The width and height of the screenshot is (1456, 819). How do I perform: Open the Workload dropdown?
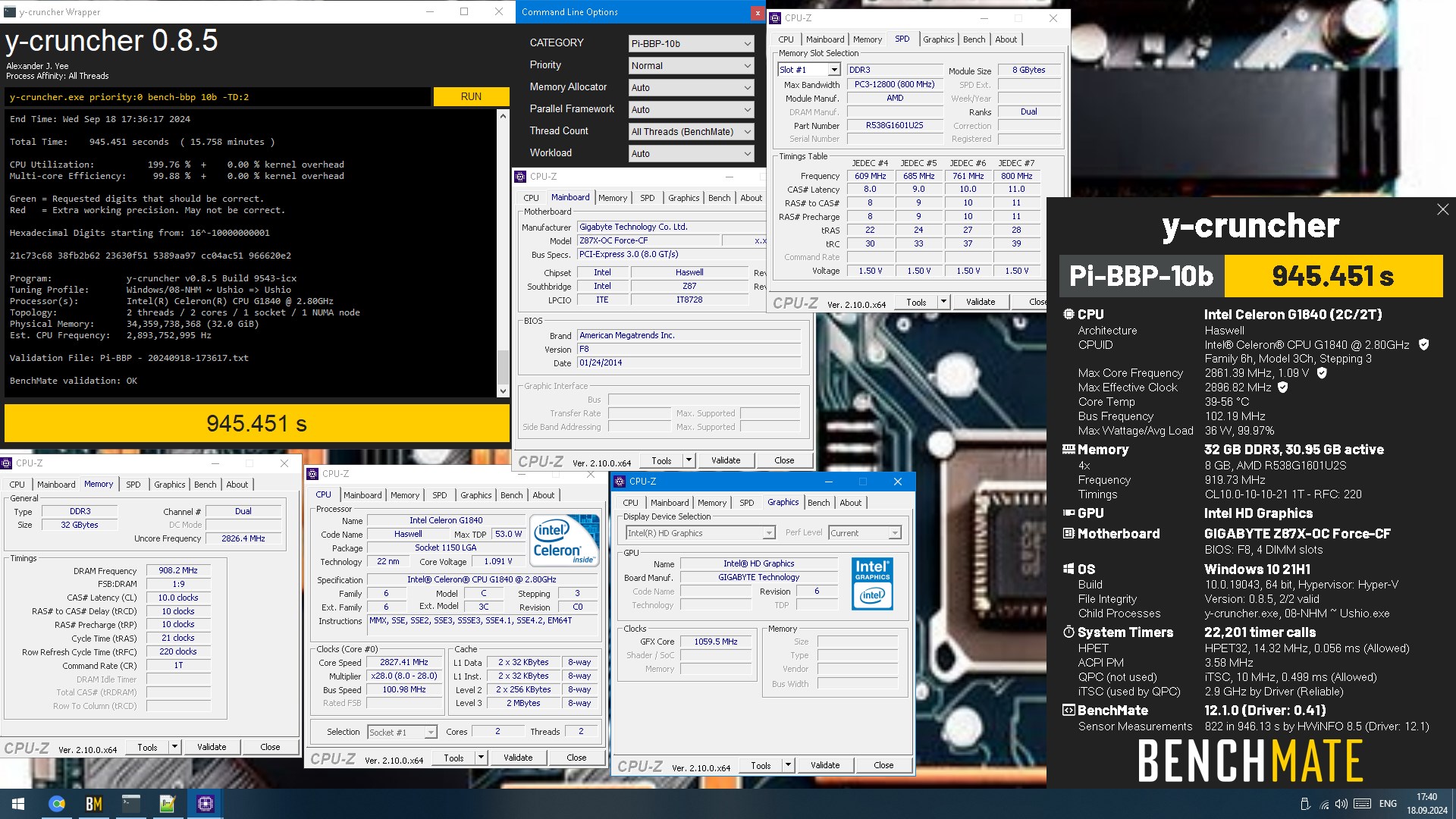[691, 154]
